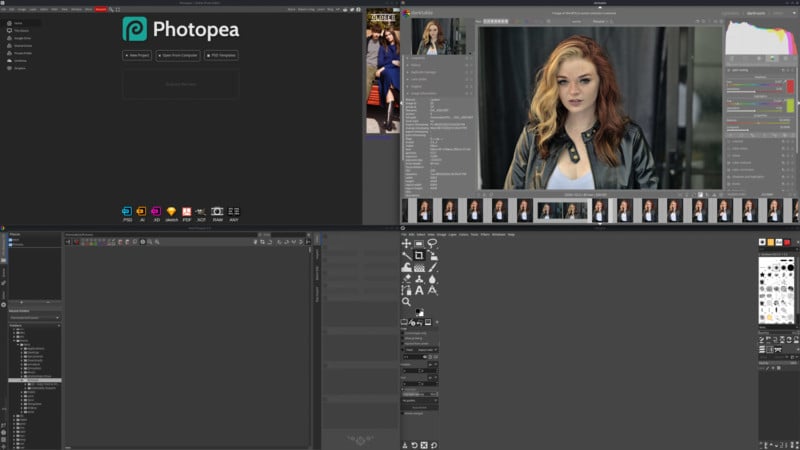Click the XD format icon in Photopea
Viewport: 800px width, 450px height.
(156, 211)
